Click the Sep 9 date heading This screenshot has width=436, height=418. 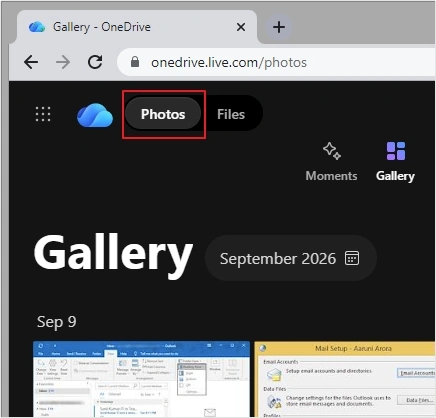[57, 322]
